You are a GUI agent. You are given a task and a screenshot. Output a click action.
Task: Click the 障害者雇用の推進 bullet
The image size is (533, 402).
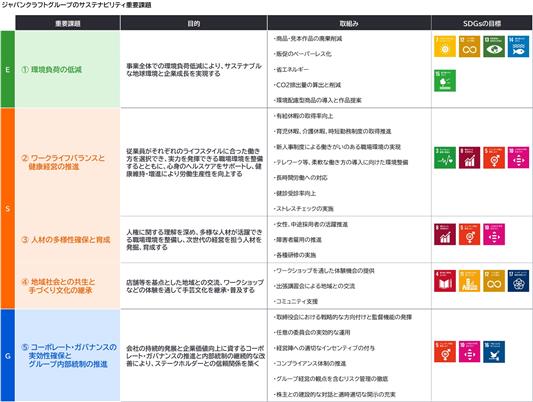pos(297,240)
